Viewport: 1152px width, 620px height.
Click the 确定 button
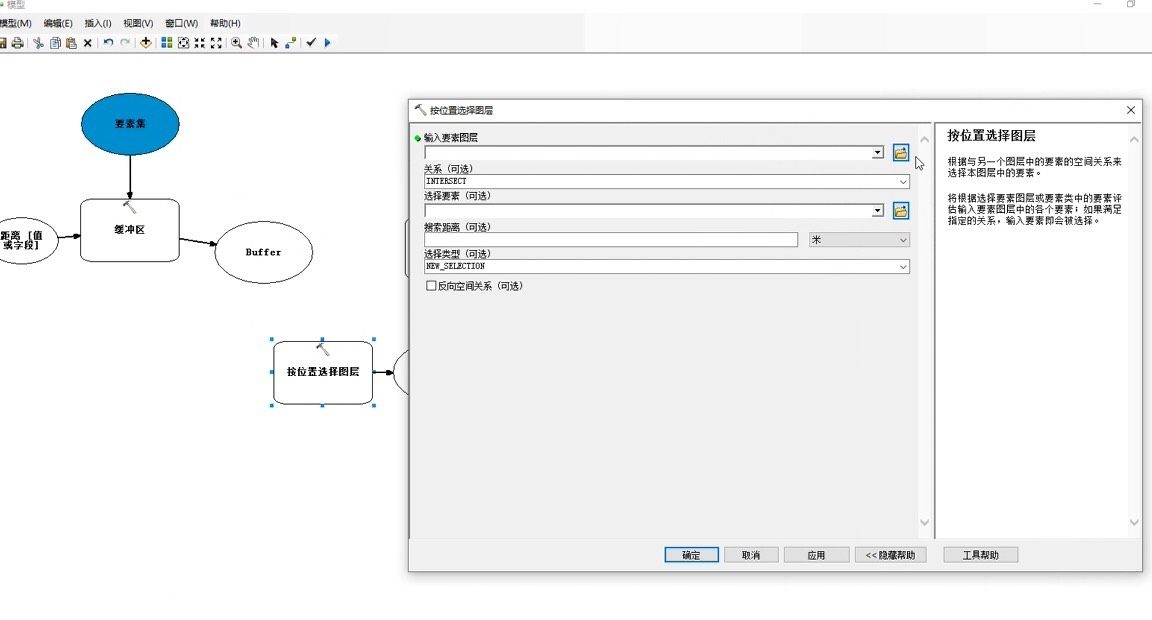pos(691,555)
